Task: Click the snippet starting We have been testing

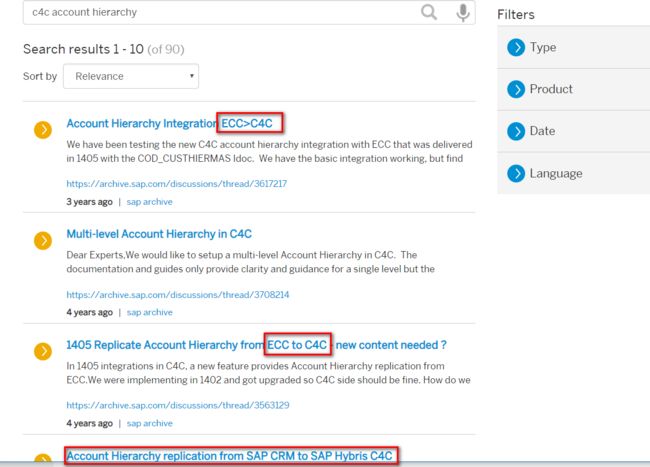Action: pyautogui.click(x=269, y=151)
